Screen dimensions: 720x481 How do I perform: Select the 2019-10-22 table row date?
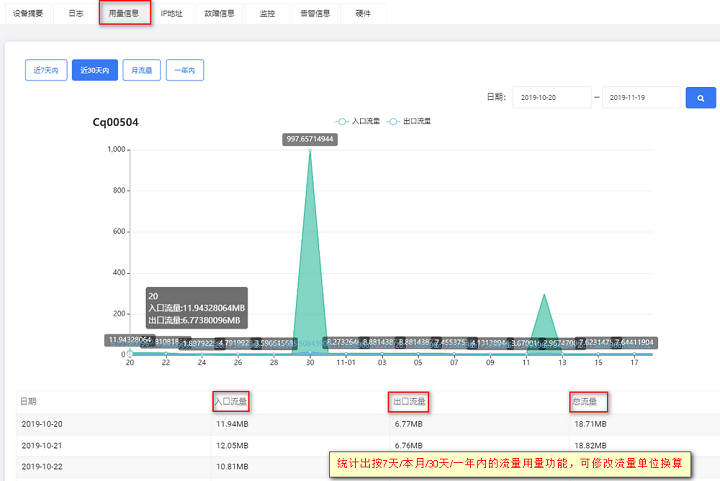click(42, 467)
